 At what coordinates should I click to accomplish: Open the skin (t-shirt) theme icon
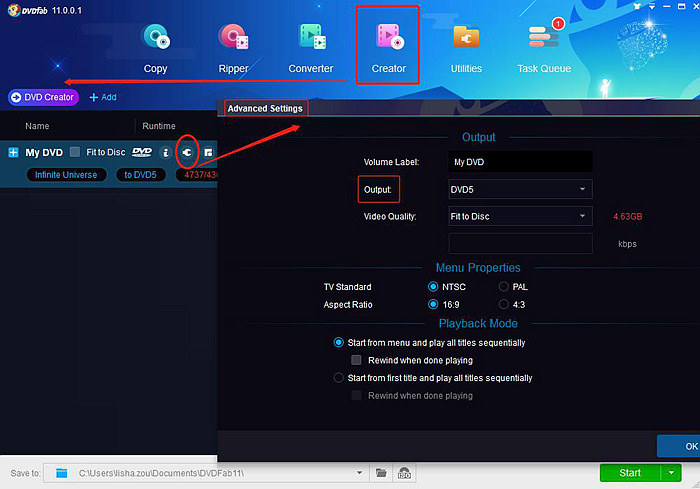tap(637, 6)
